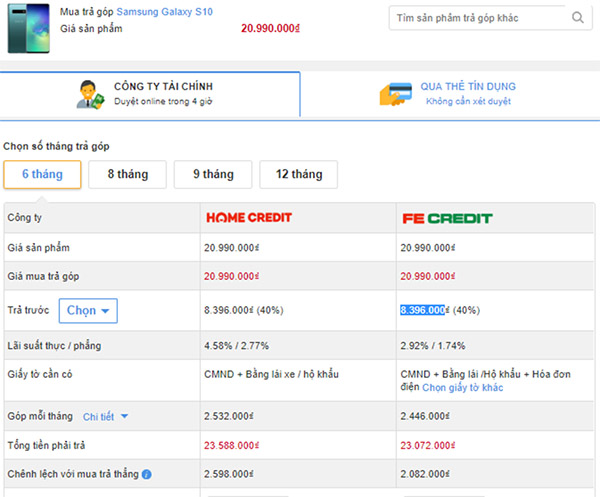The image size is (600, 497).
Task: Click the highlighted 8.396.000 FE Credit prepayment
Action: 423,310
